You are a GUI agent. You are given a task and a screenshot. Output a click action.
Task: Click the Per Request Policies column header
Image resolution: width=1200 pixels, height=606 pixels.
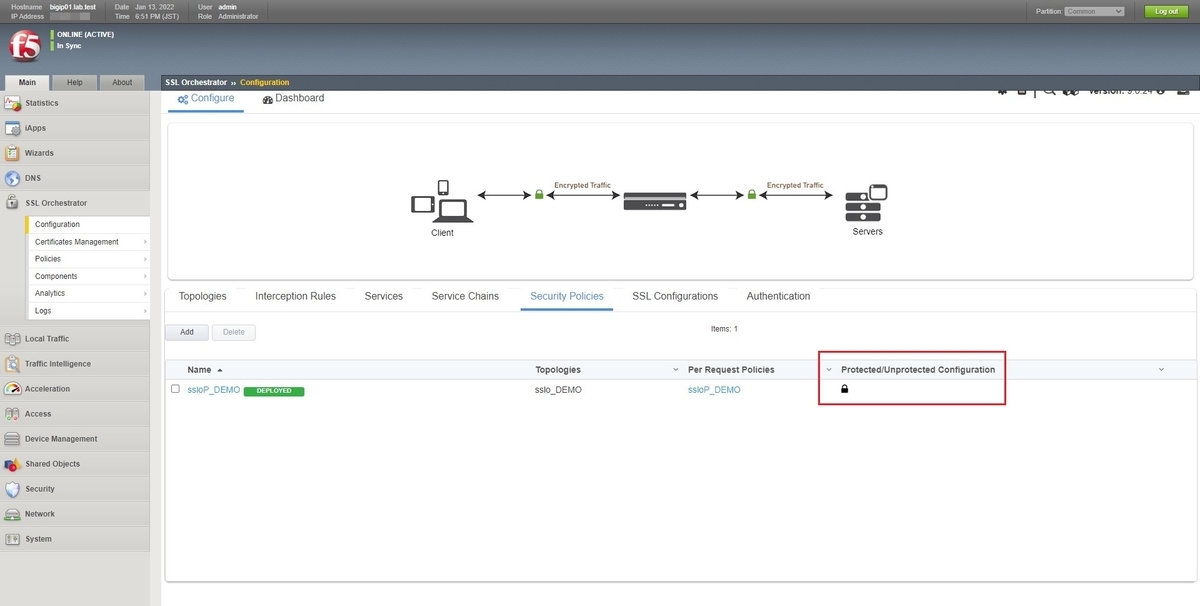pos(731,370)
